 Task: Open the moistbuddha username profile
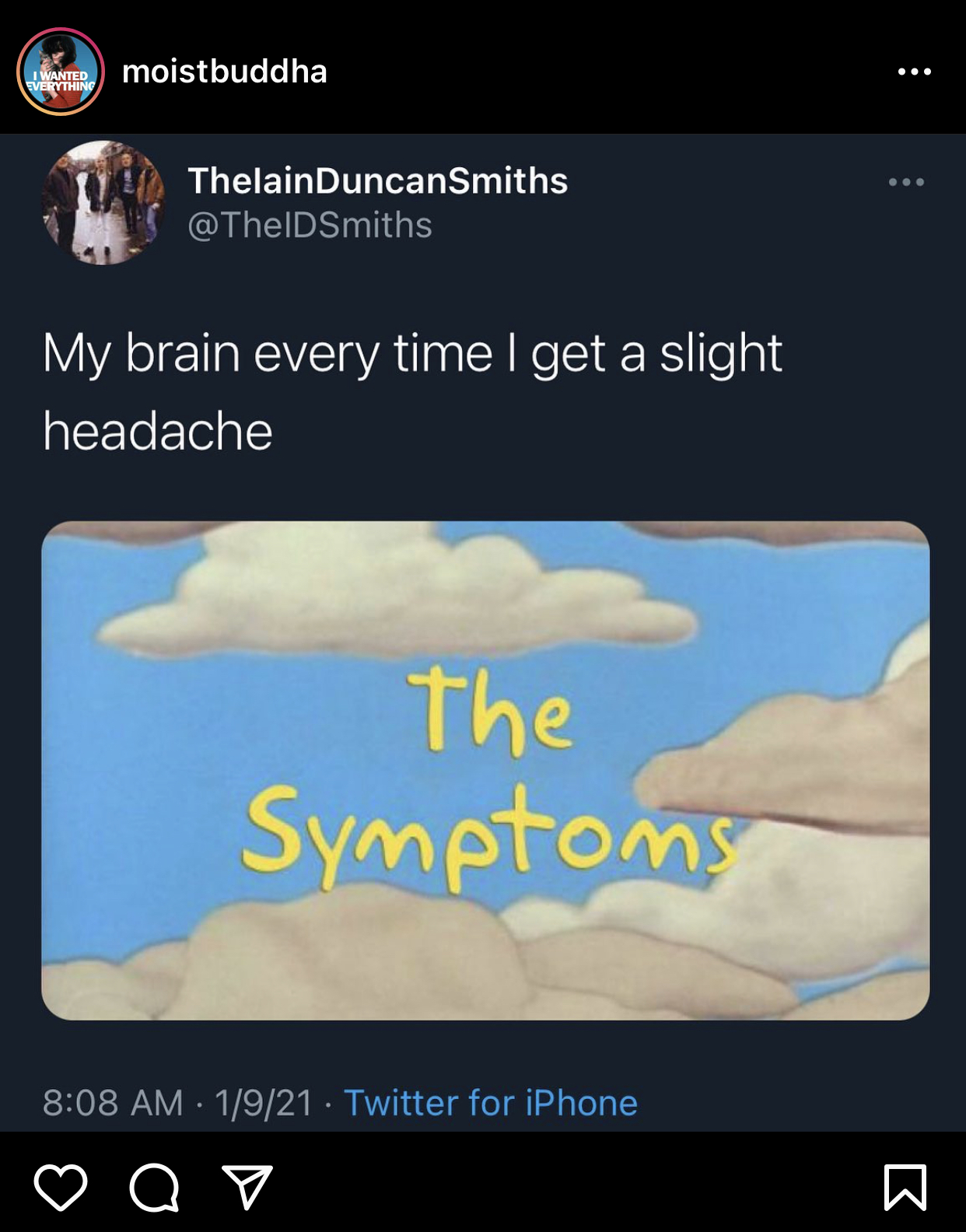[x=225, y=72]
